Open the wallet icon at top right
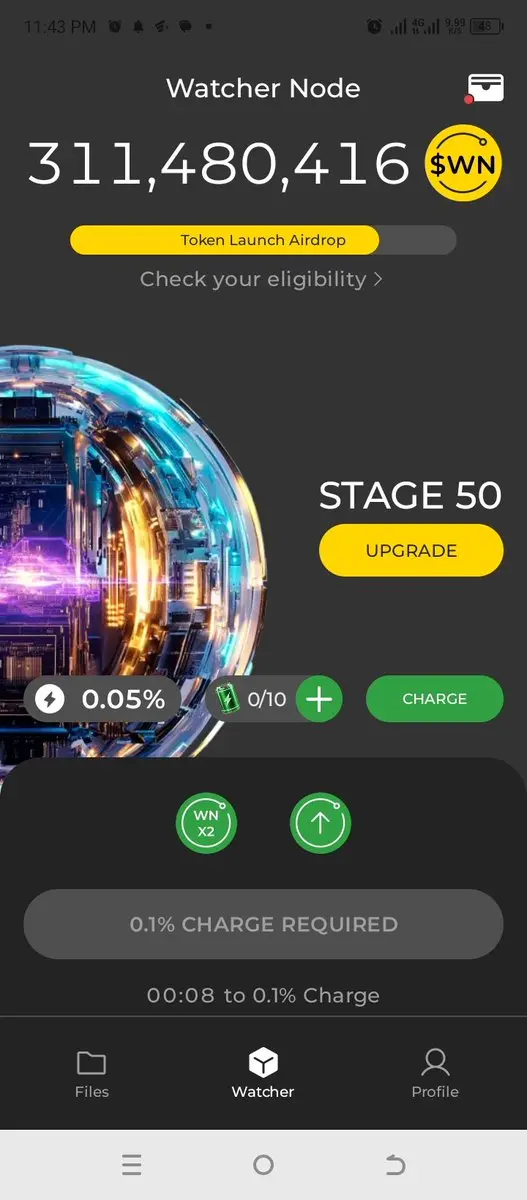Screen dimensions: 527x1200 click(x=485, y=88)
